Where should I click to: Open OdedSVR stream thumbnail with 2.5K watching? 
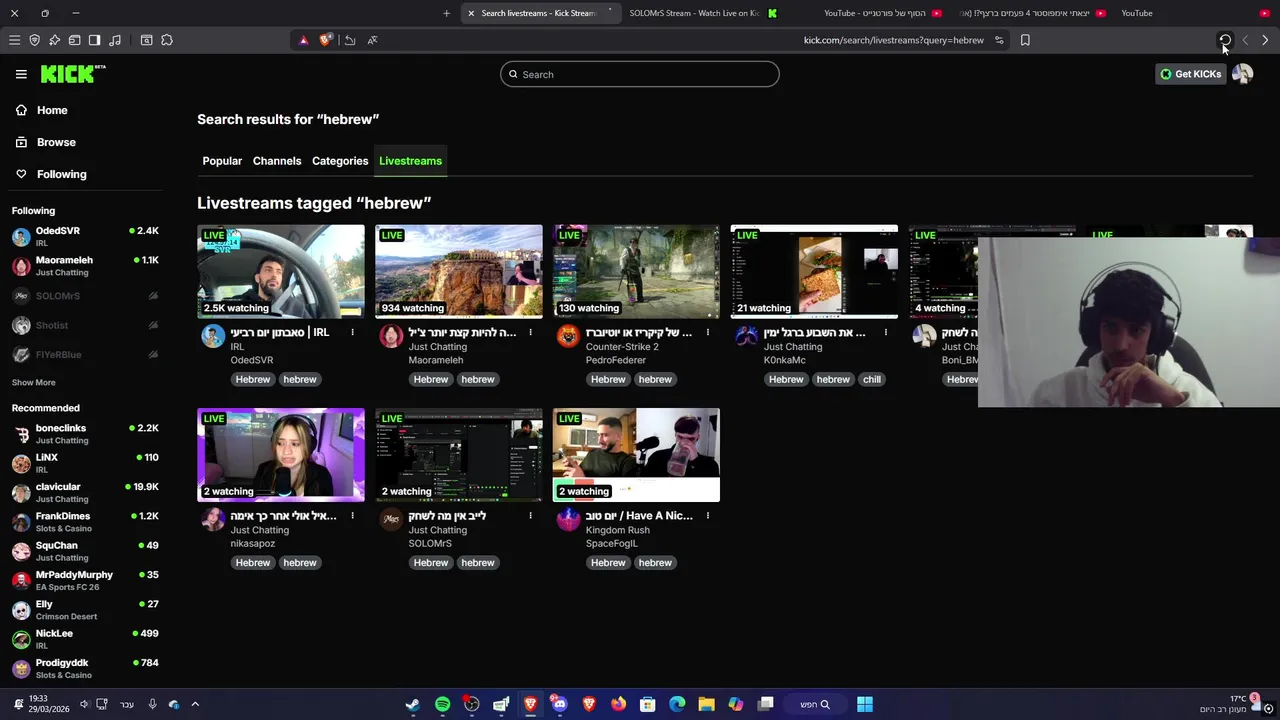[281, 271]
